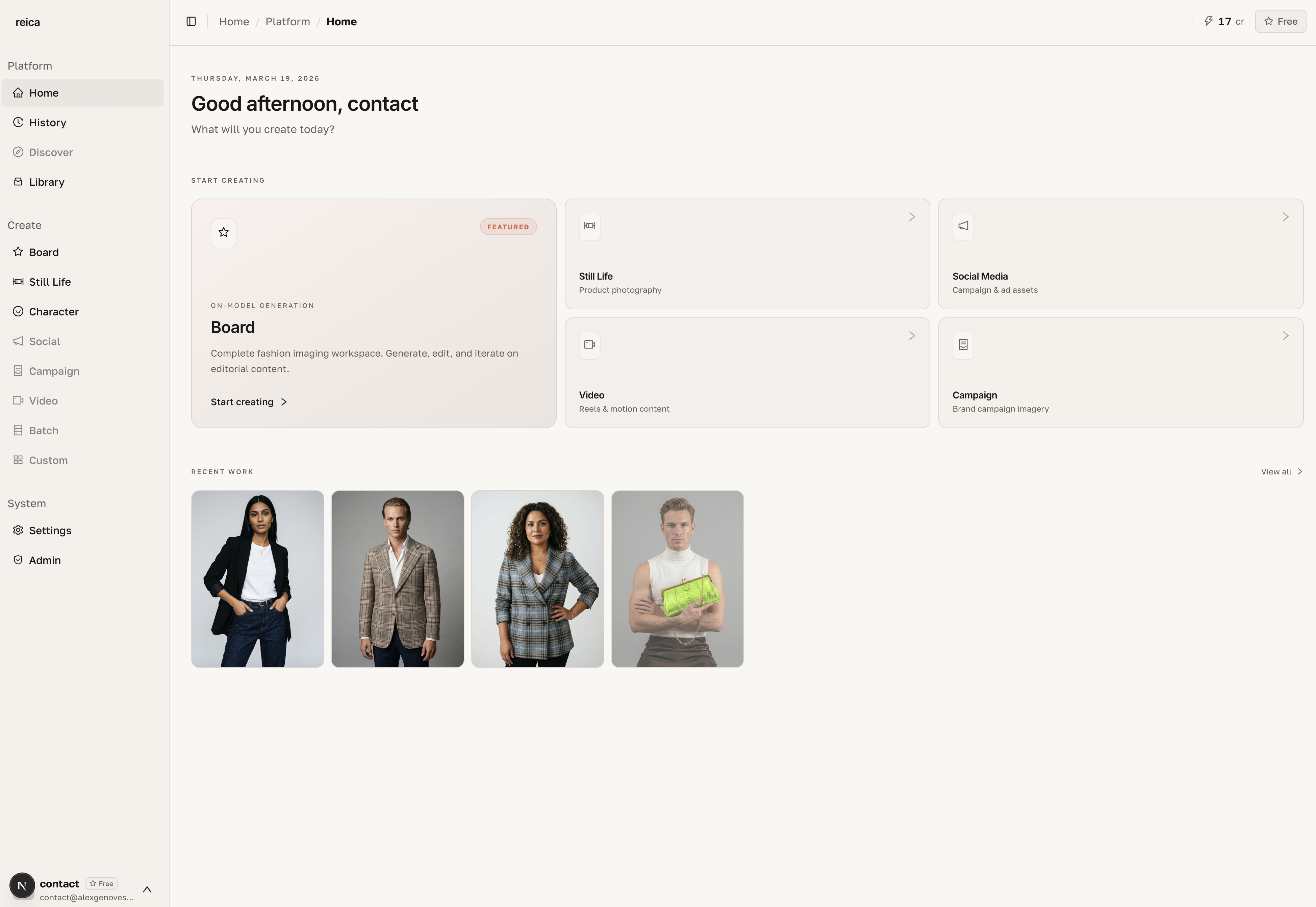The image size is (1316, 907).
Task: Open the Video creation icon
Action: (18, 400)
